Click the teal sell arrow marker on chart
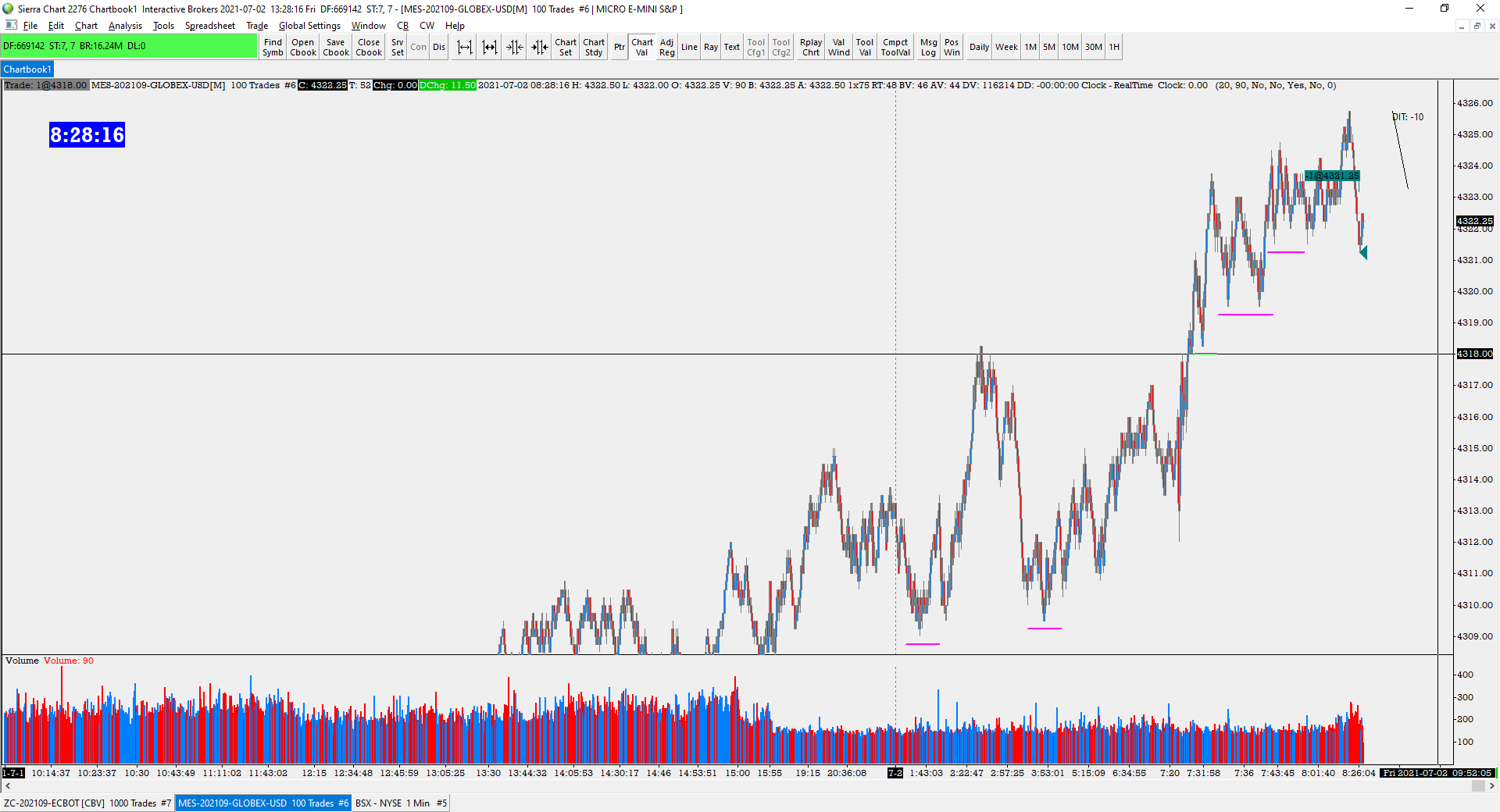 pyautogui.click(x=1363, y=252)
